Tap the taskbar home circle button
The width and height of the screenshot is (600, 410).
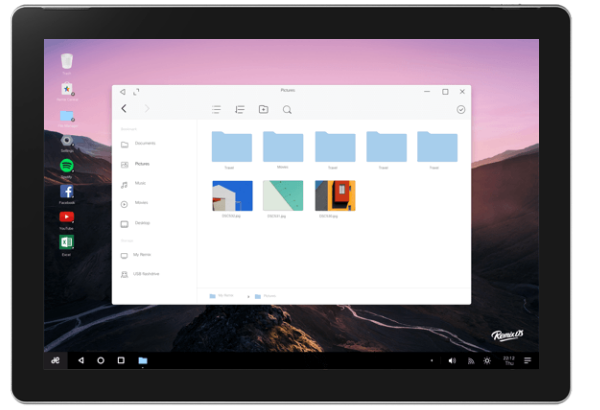point(101,360)
